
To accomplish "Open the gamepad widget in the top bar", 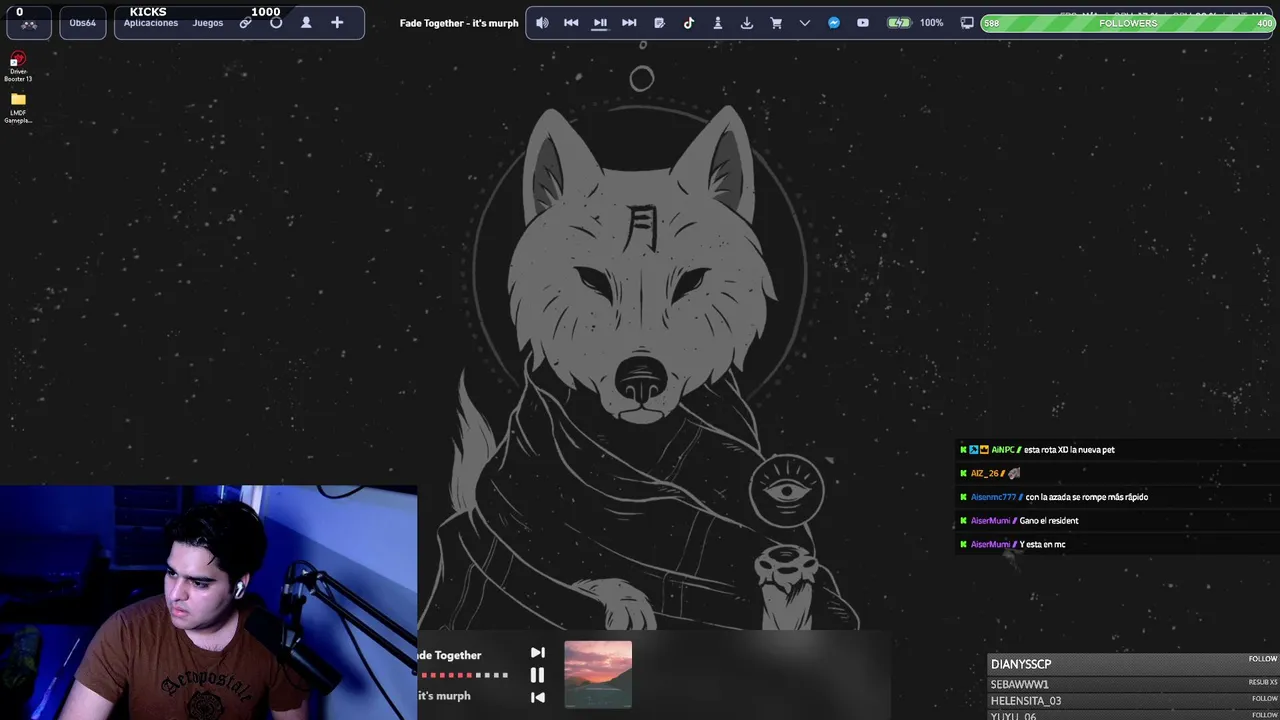I will pos(28,23).
